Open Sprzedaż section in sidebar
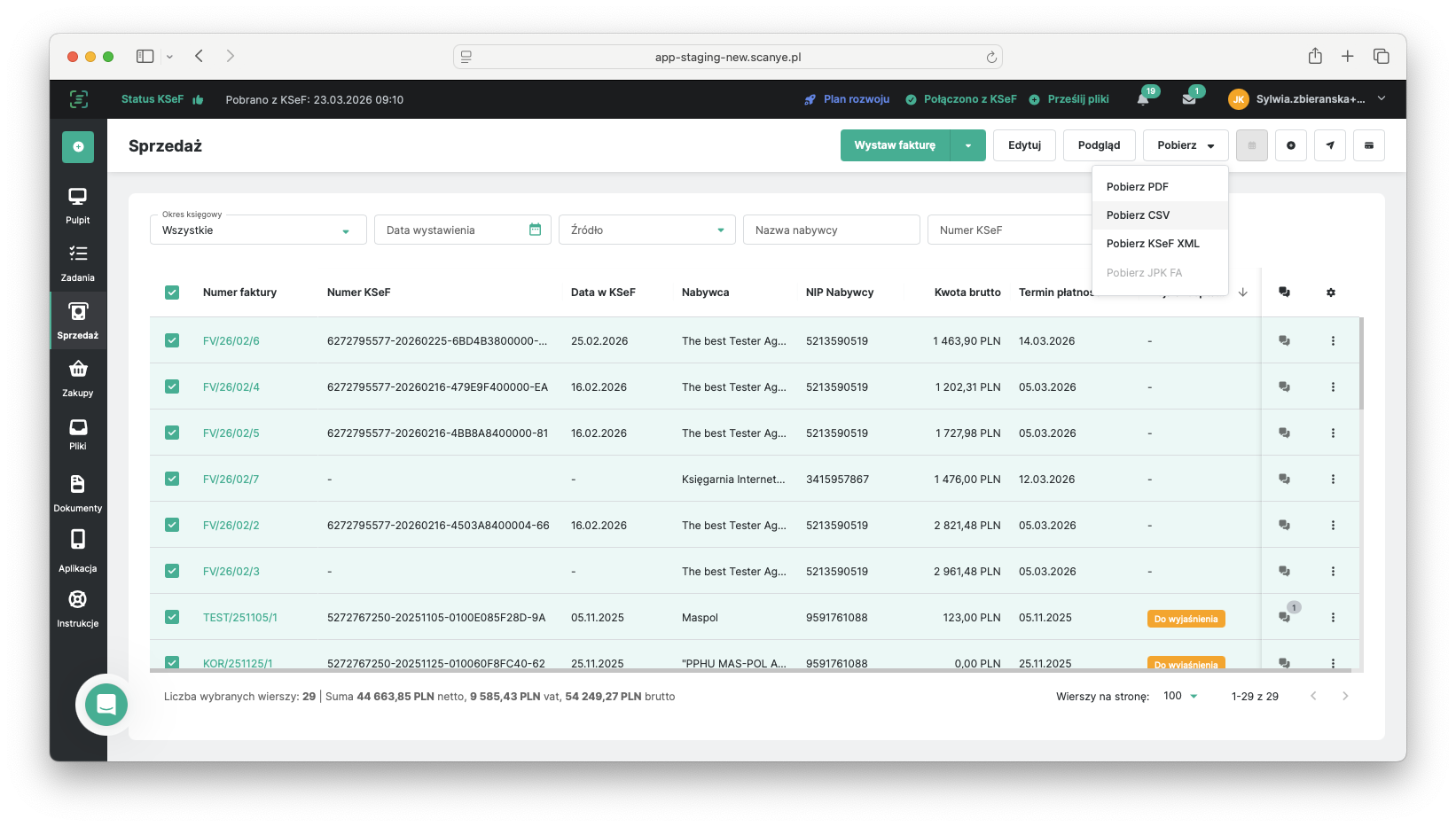 pos(78,320)
